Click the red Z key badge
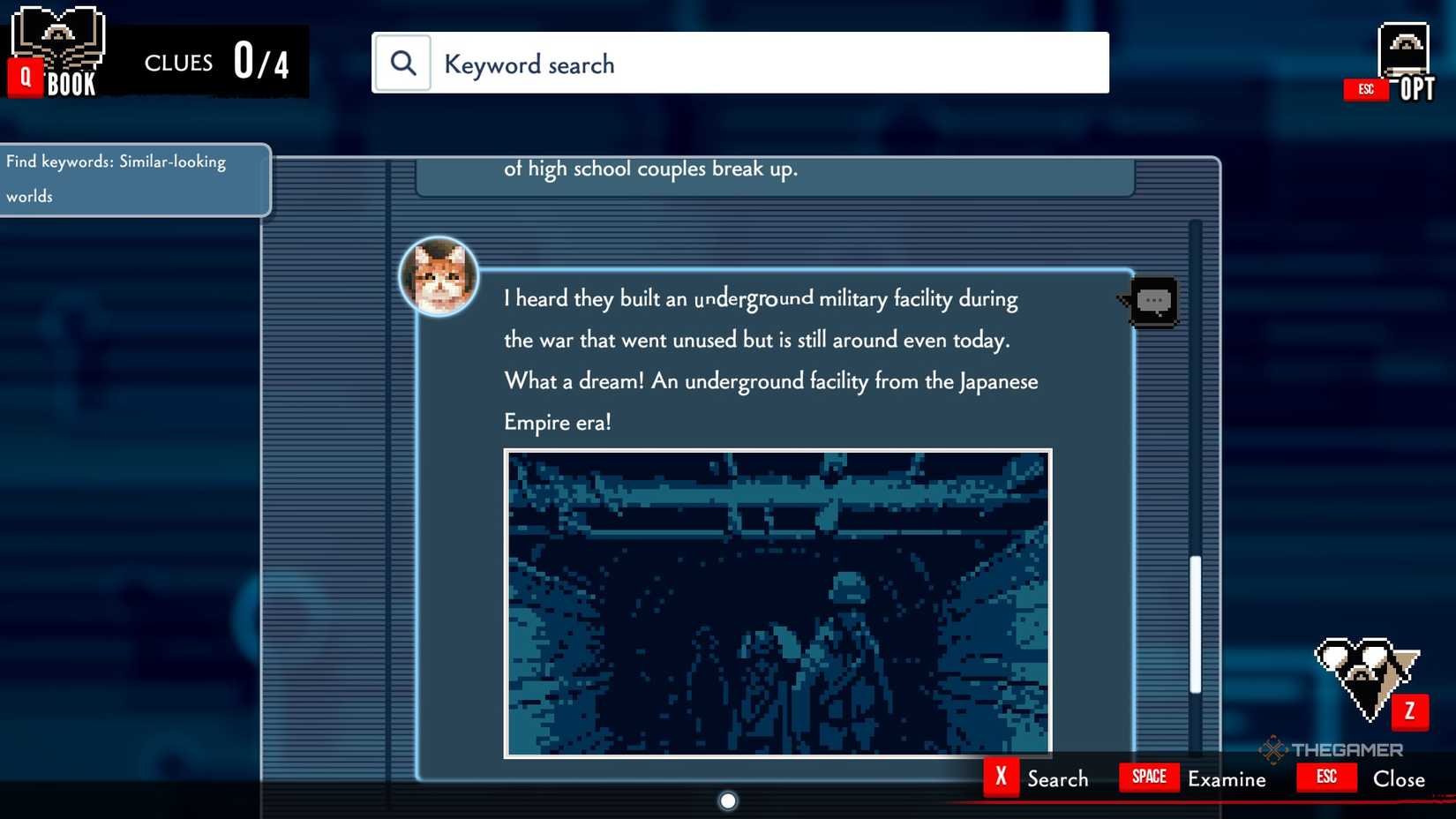Viewport: 1456px width, 819px height. pyautogui.click(x=1409, y=711)
